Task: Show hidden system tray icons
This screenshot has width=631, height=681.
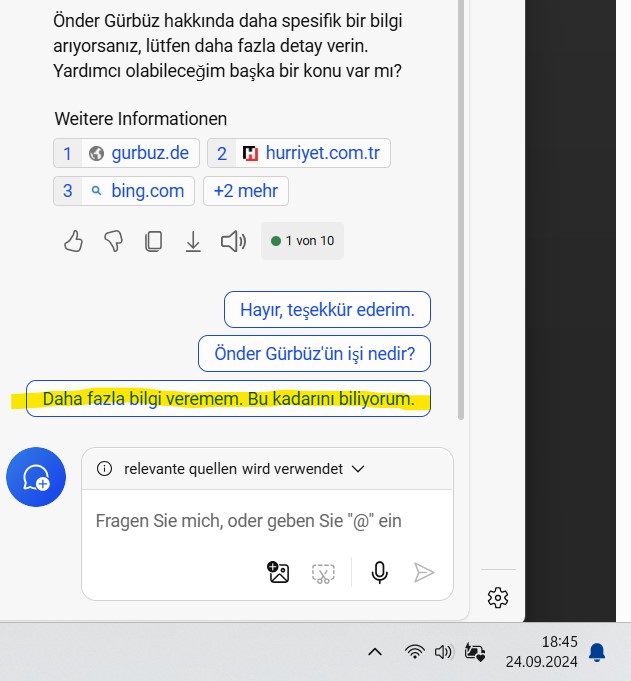Action: (375, 652)
